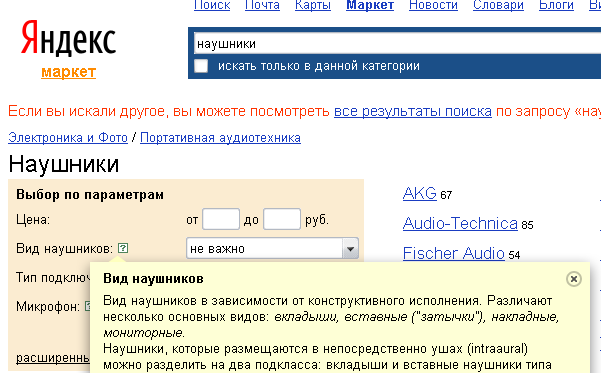Click the Вид наушников tooltip title

coord(153,279)
